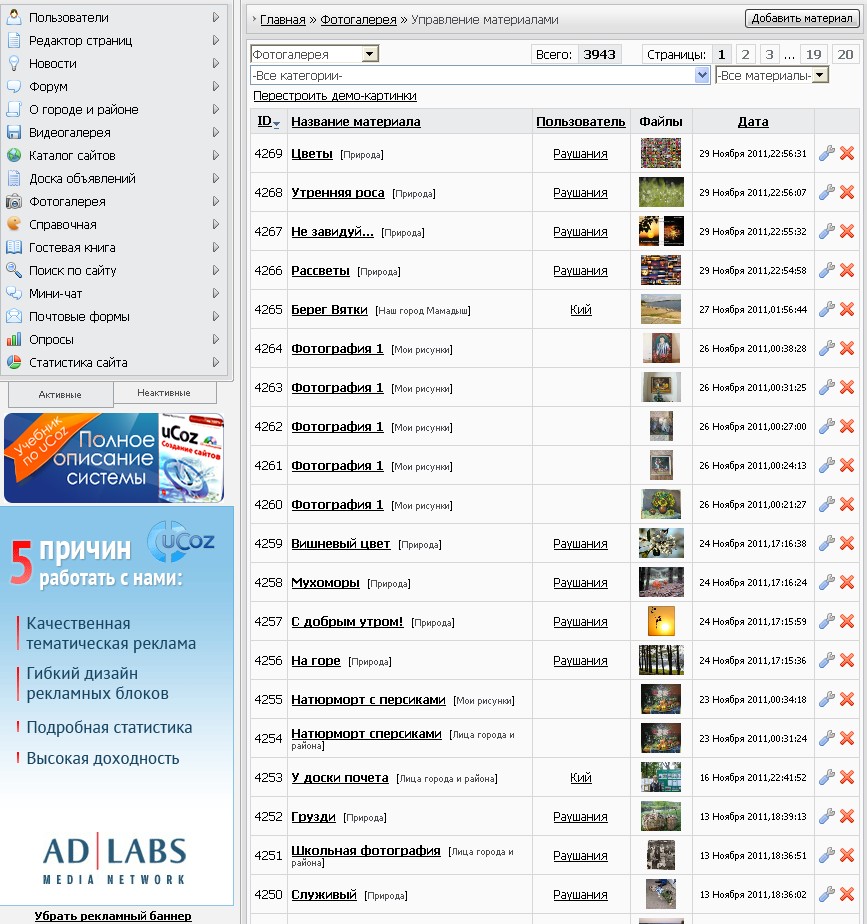Delete the Утренняя роса entry with red X
Image resolution: width=867 pixels, height=924 pixels.
pos(847,192)
